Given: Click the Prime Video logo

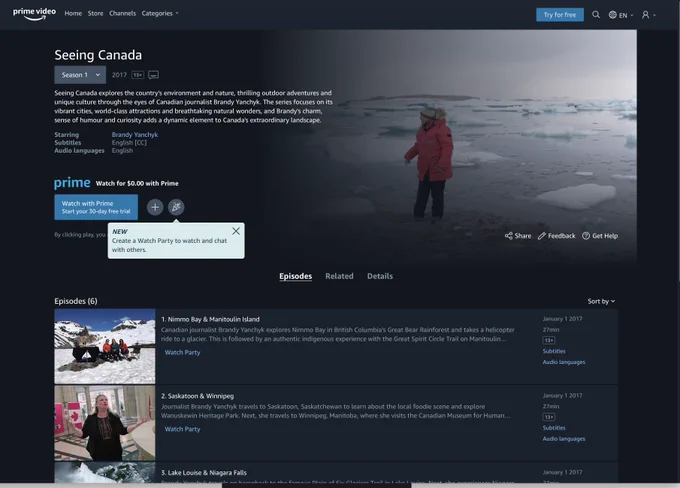Looking at the screenshot, I should 34,14.
